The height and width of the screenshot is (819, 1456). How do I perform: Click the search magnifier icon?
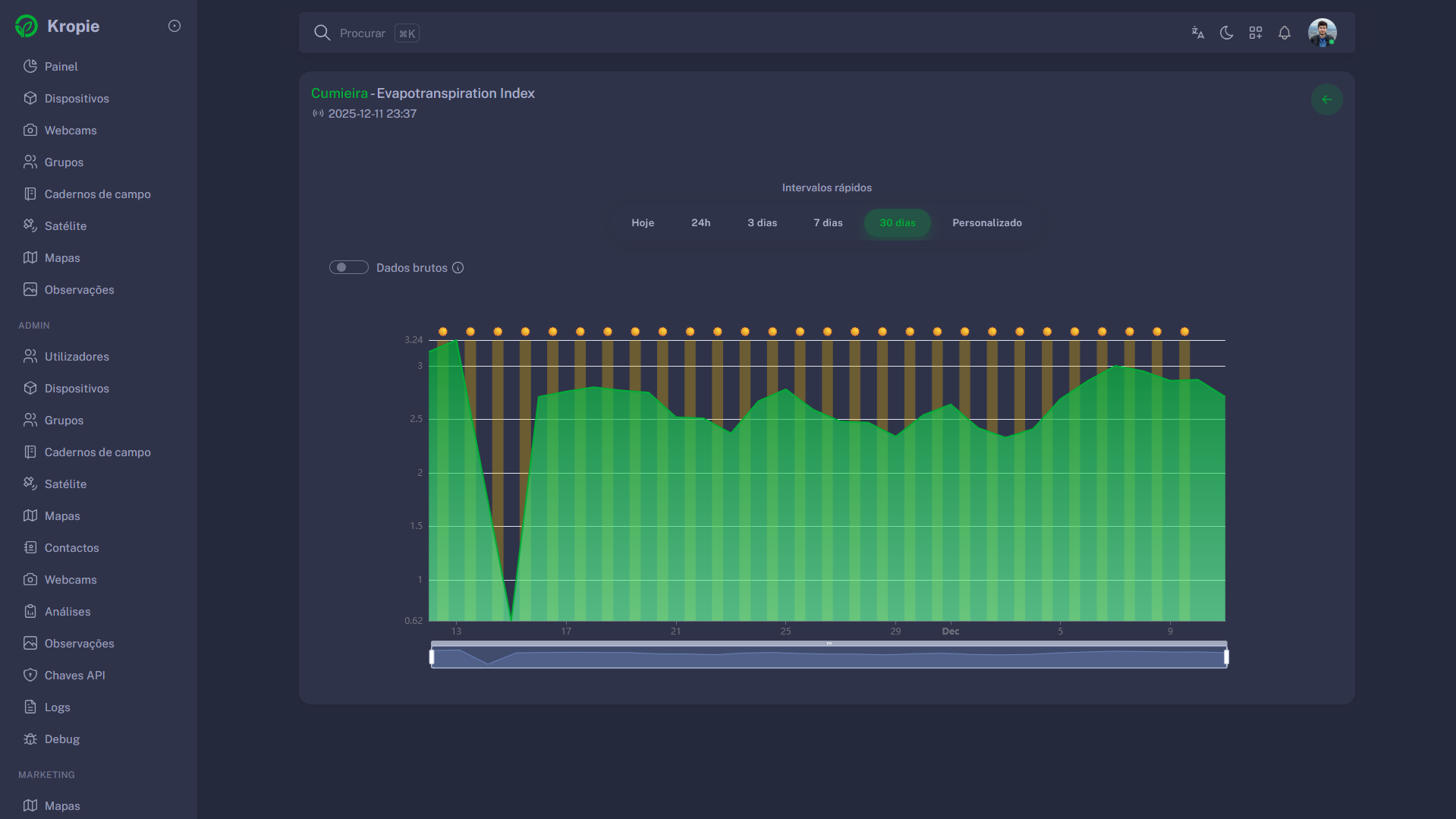[x=322, y=33]
